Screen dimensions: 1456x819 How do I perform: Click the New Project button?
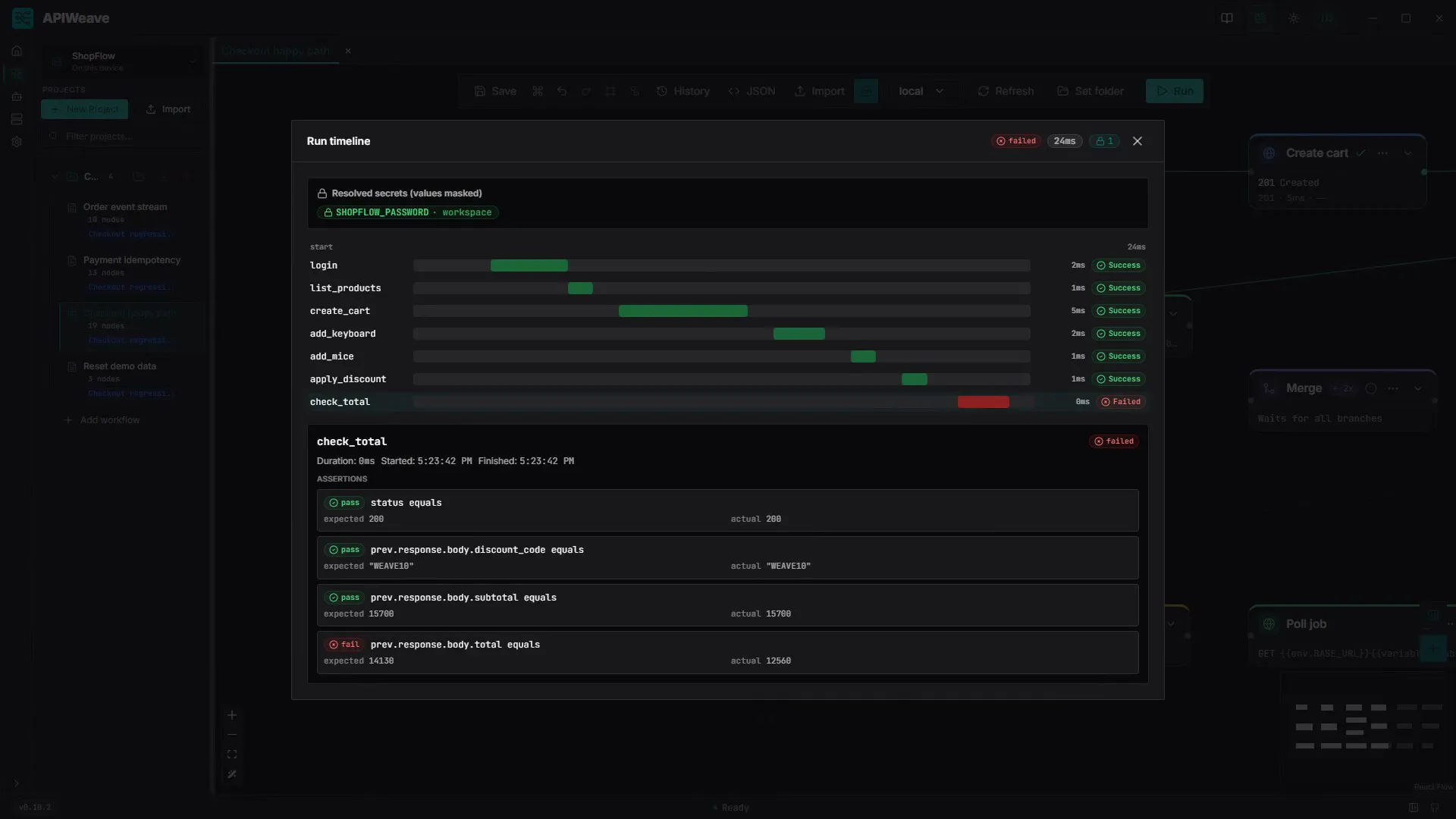(x=84, y=109)
